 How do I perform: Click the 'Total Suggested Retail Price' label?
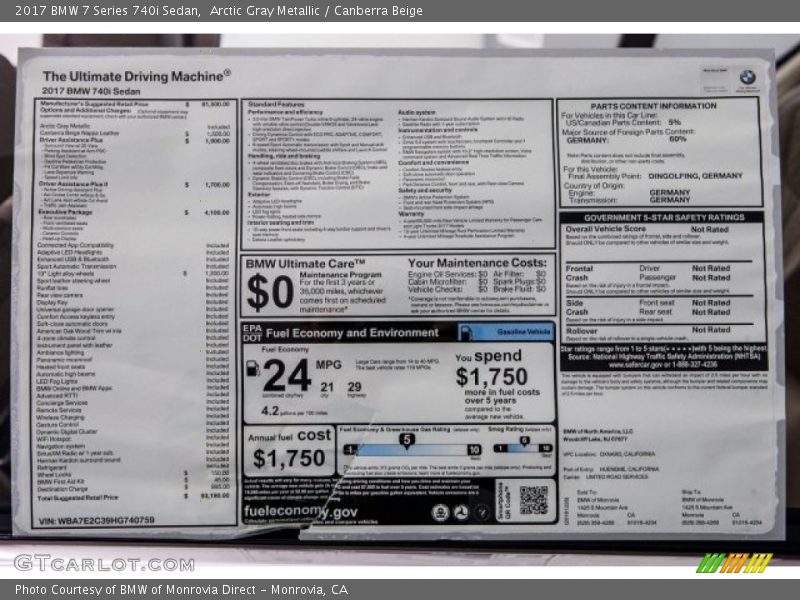(x=78, y=497)
